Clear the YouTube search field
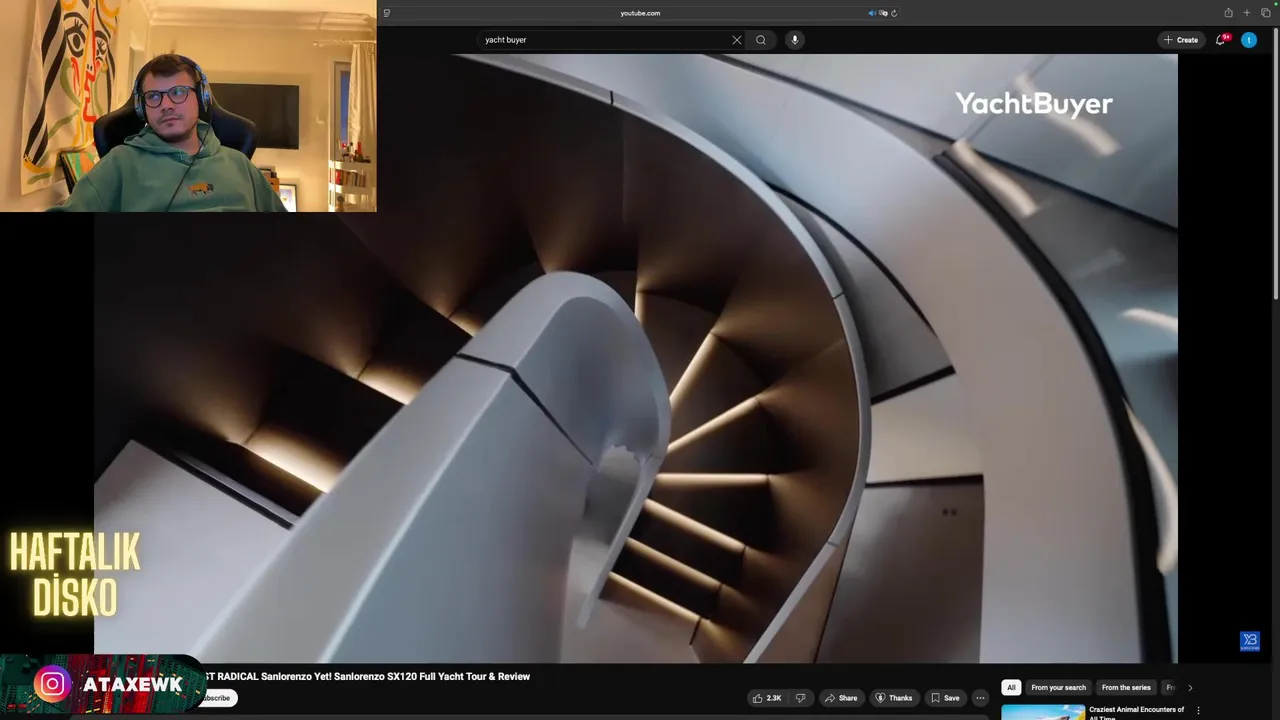 [x=737, y=40]
